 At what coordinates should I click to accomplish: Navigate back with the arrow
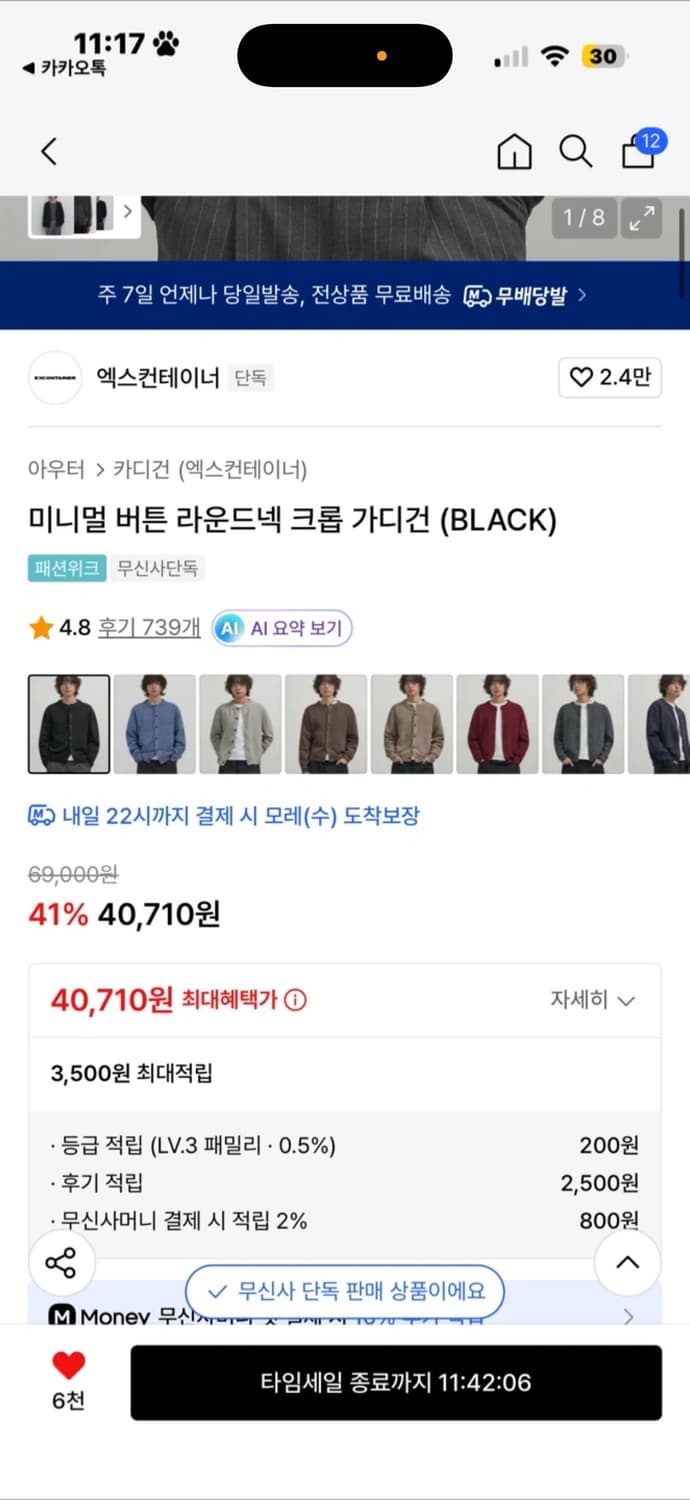coord(48,151)
